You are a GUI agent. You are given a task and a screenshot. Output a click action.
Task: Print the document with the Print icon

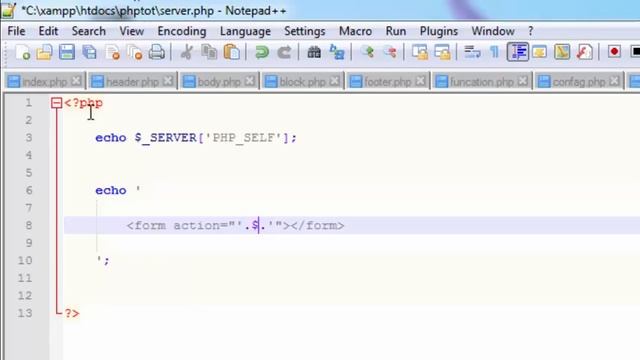coord(157,52)
